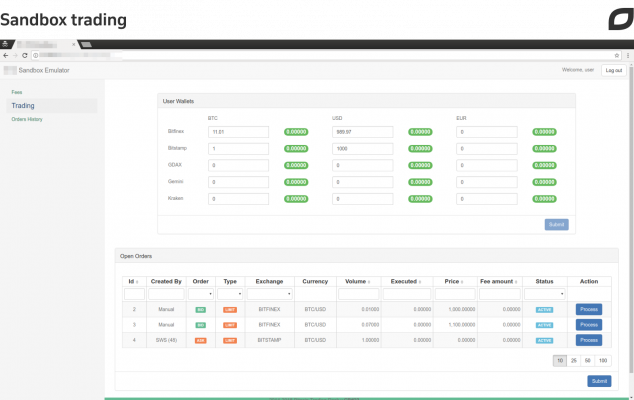This screenshot has width=634, height=400.
Task: Submit the User Wallets form
Action: (556, 224)
